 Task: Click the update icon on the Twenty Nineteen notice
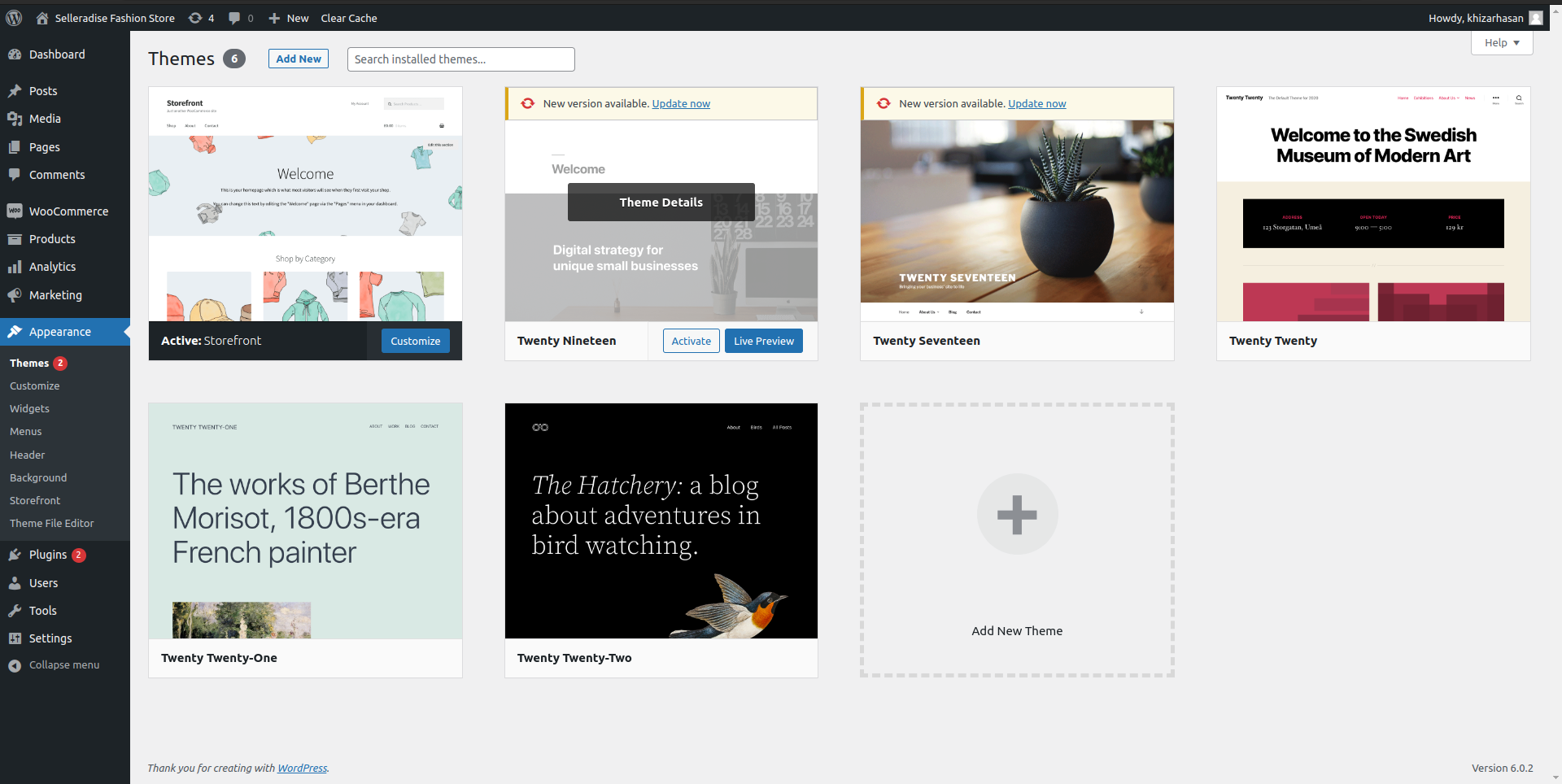click(528, 103)
